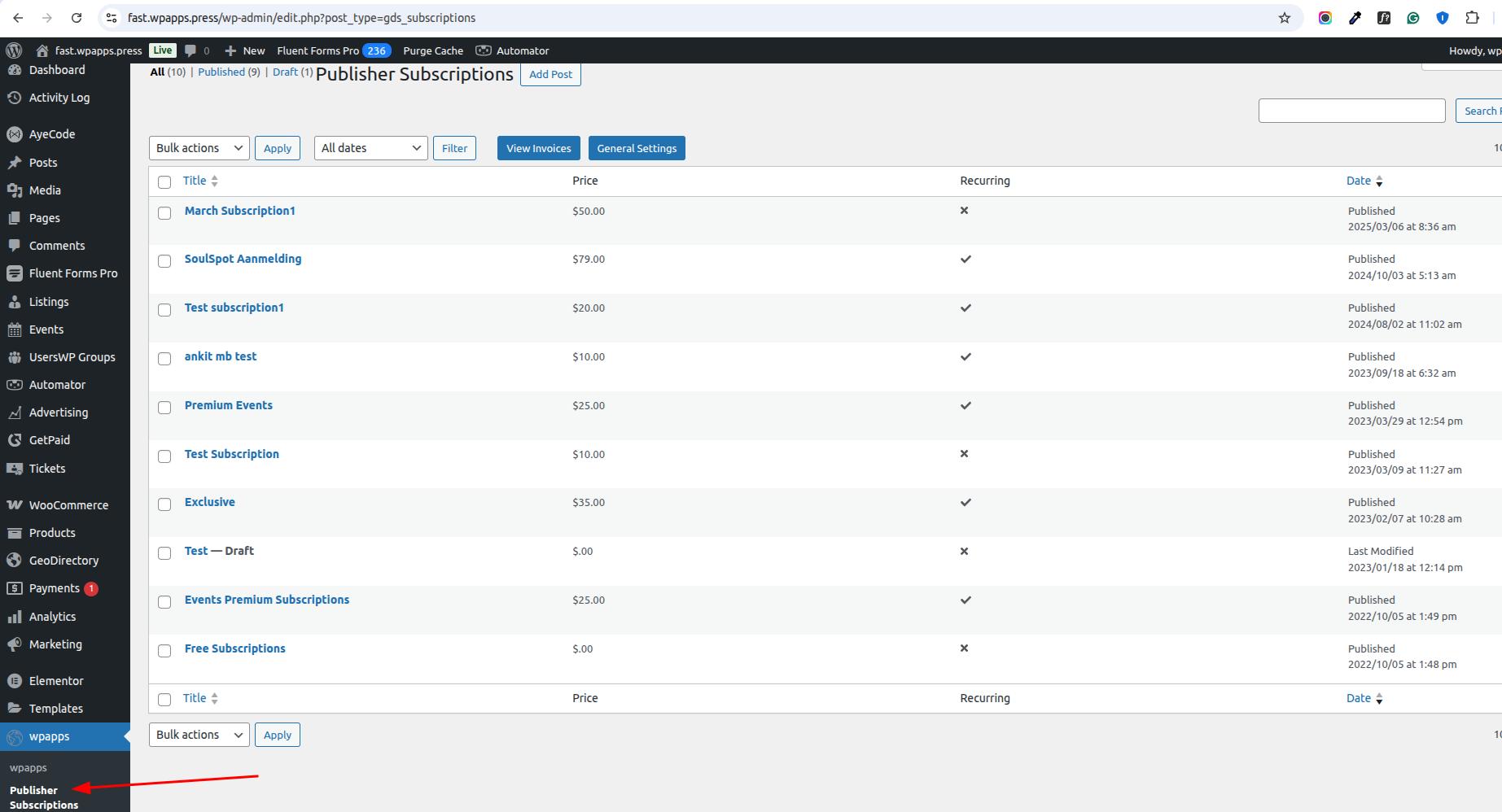Click the View Invoices button
The width and height of the screenshot is (1502, 812).
[538, 148]
